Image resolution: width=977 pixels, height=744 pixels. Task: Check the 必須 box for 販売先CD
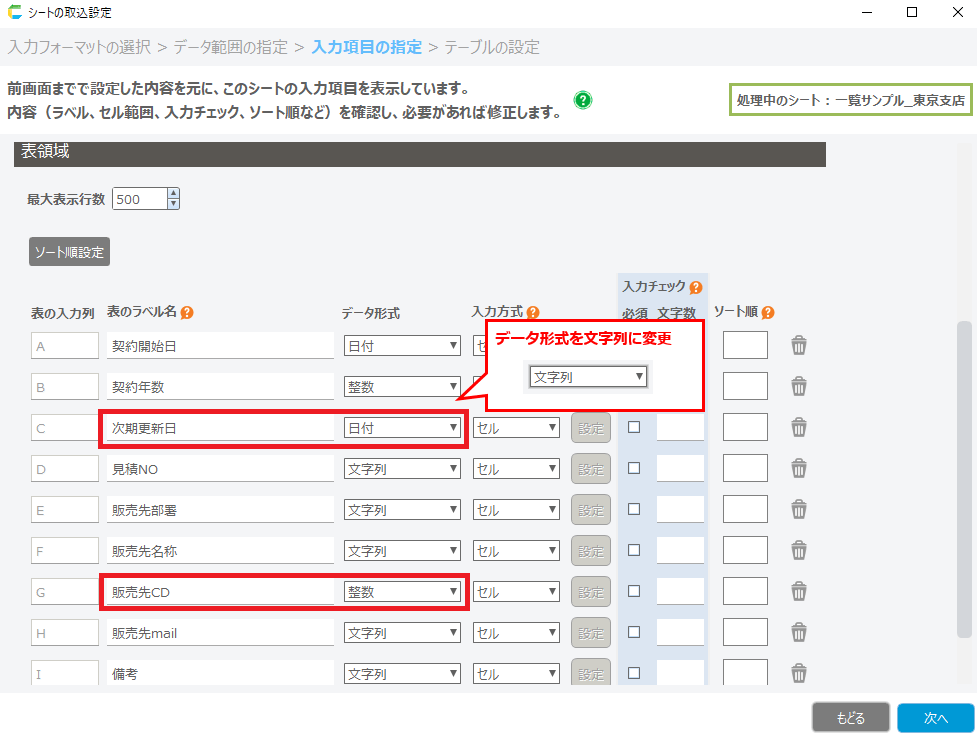pyautogui.click(x=633, y=591)
